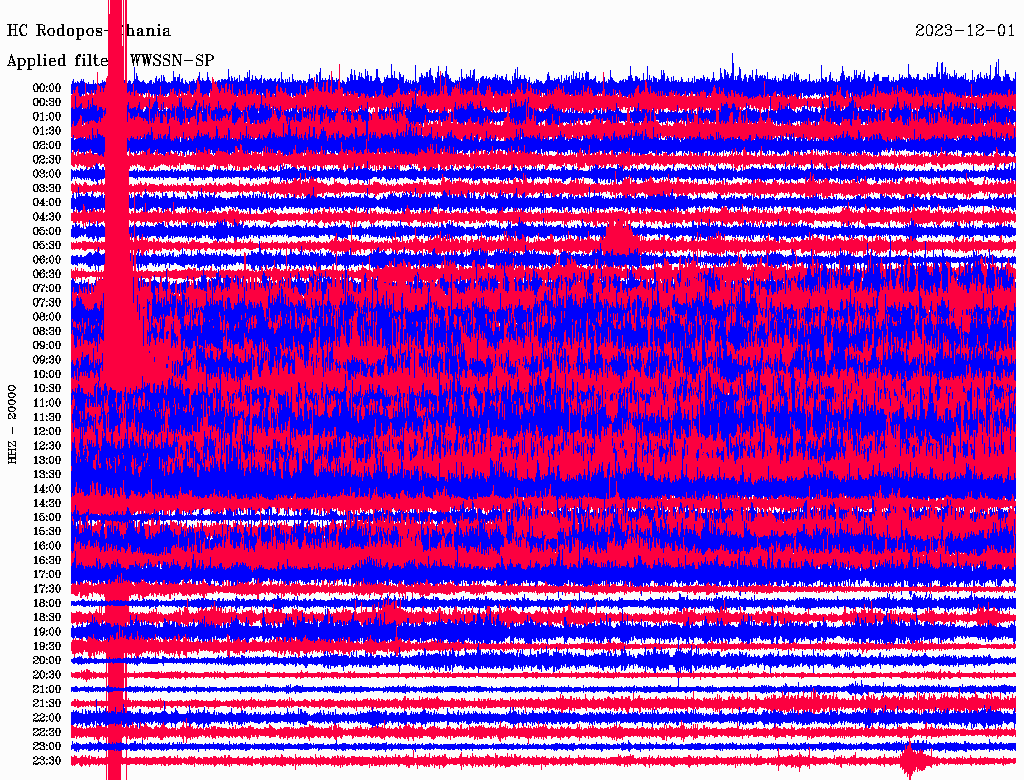Click the 07:30 time label
1024x780 pixels.
pyautogui.click(x=47, y=302)
